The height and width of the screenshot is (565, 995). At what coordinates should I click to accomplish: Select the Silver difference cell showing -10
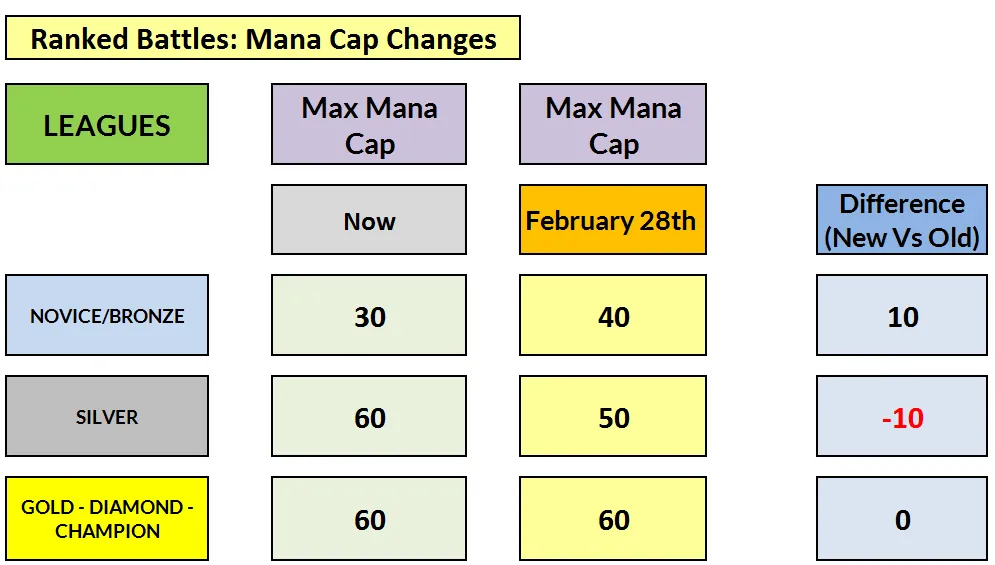[902, 417]
